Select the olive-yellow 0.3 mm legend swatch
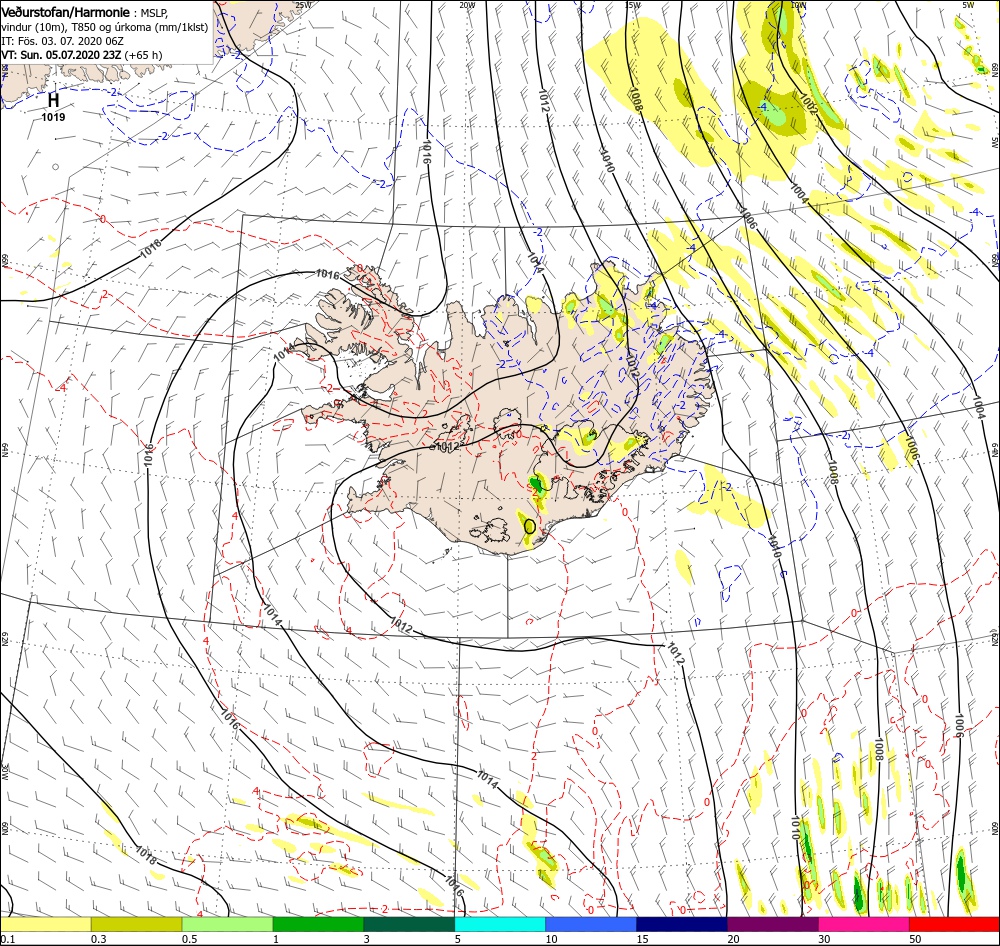The width and height of the screenshot is (1000, 946). pyautogui.click(x=136, y=924)
